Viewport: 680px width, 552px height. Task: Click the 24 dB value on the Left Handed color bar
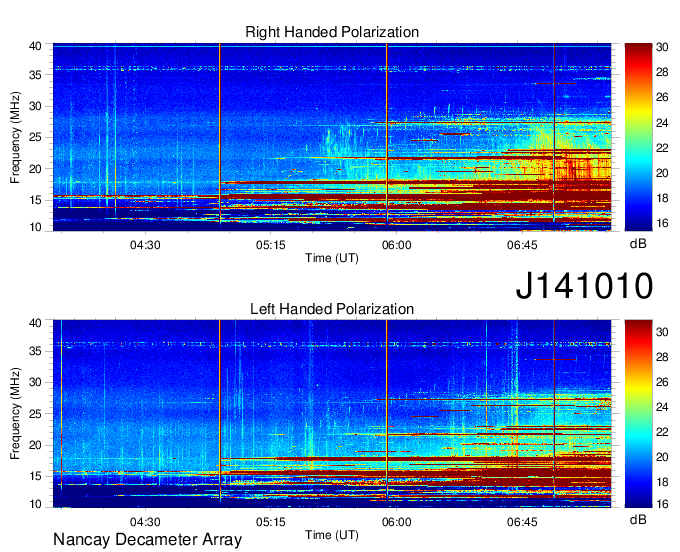pos(662,407)
